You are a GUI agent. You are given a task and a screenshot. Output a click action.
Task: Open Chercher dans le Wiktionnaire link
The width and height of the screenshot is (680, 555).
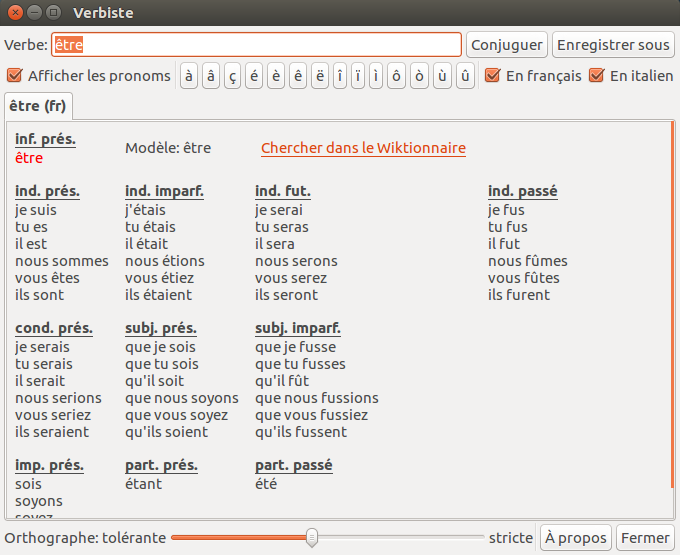[363, 148]
